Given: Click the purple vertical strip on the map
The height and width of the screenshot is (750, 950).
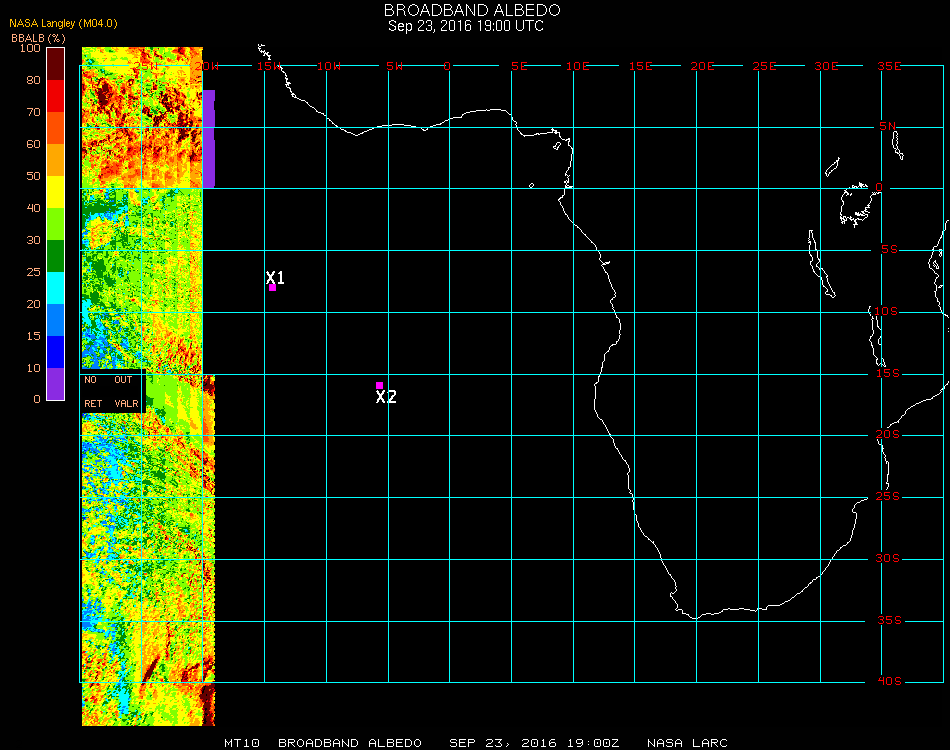Looking at the screenshot, I should point(209,138).
